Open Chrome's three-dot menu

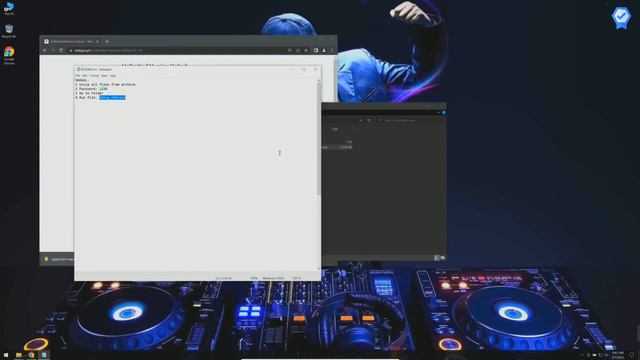332,51
